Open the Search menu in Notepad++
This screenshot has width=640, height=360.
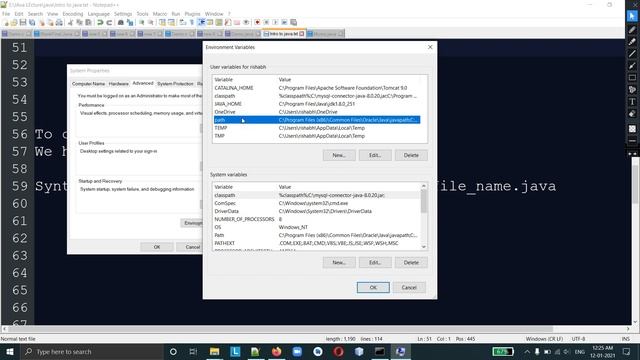(x=35, y=14)
